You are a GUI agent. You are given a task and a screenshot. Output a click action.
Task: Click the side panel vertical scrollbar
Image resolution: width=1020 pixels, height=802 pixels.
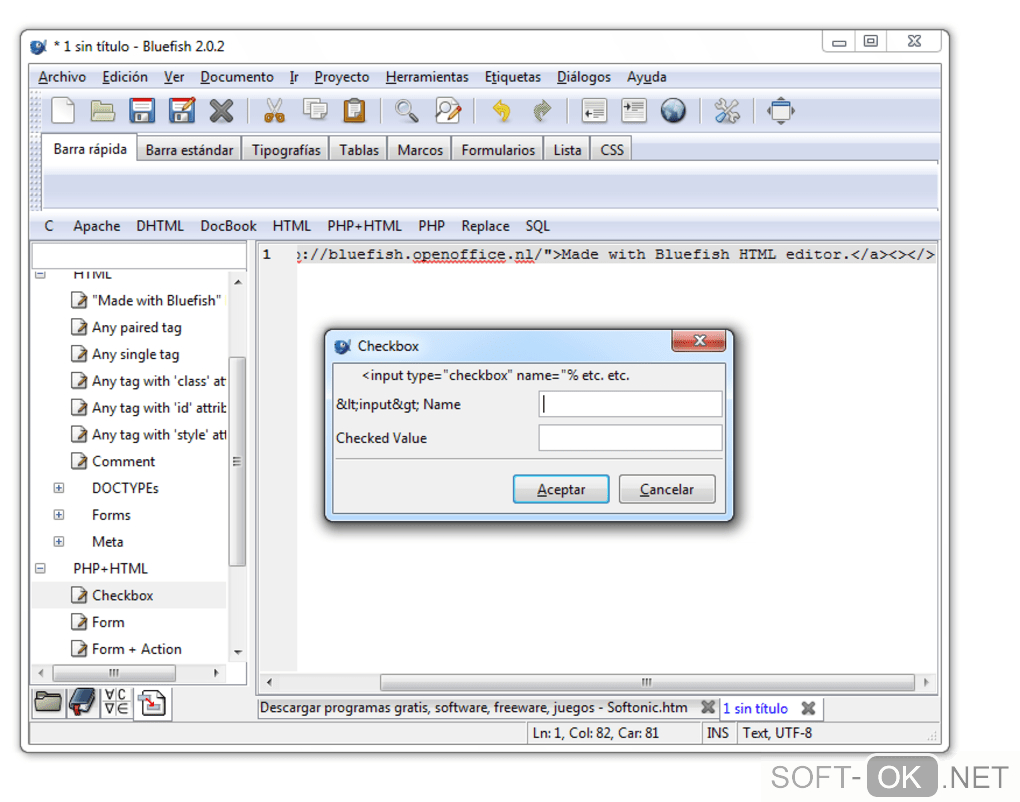(x=237, y=461)
